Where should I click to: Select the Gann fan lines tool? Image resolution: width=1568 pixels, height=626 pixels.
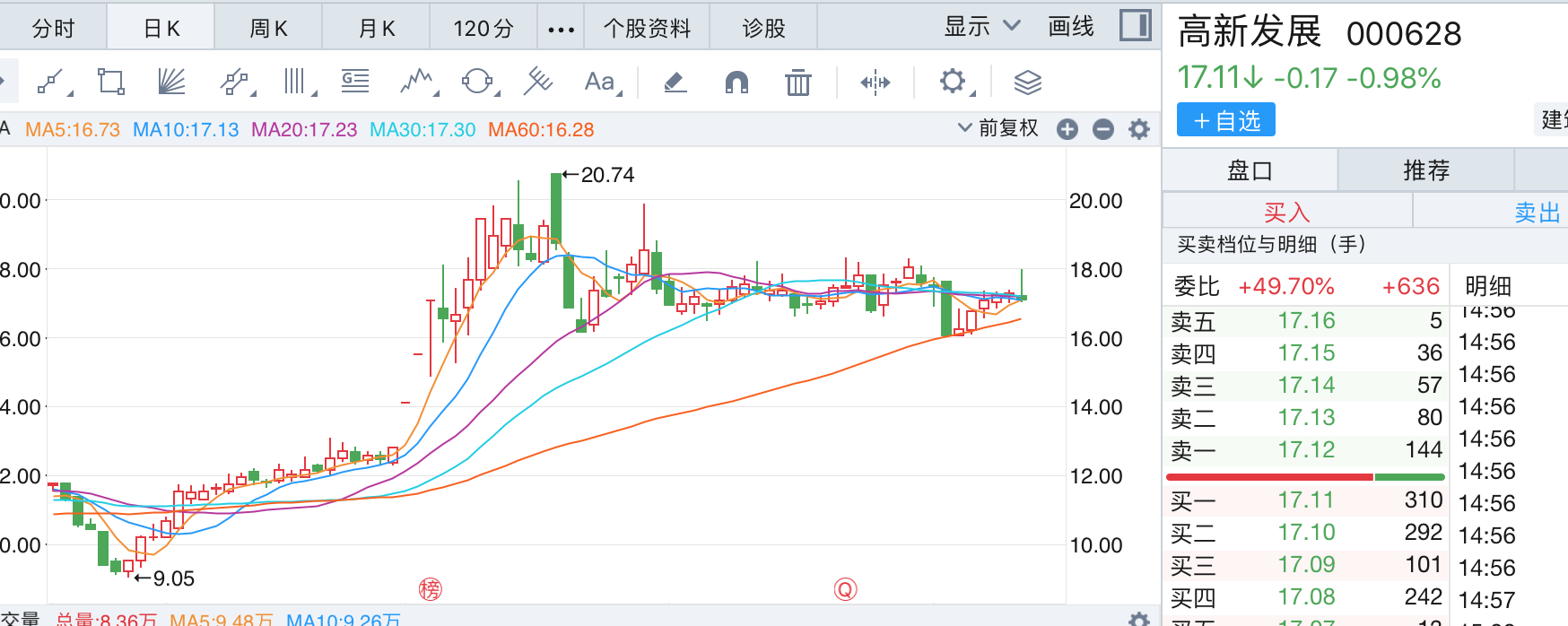point(170,83)
